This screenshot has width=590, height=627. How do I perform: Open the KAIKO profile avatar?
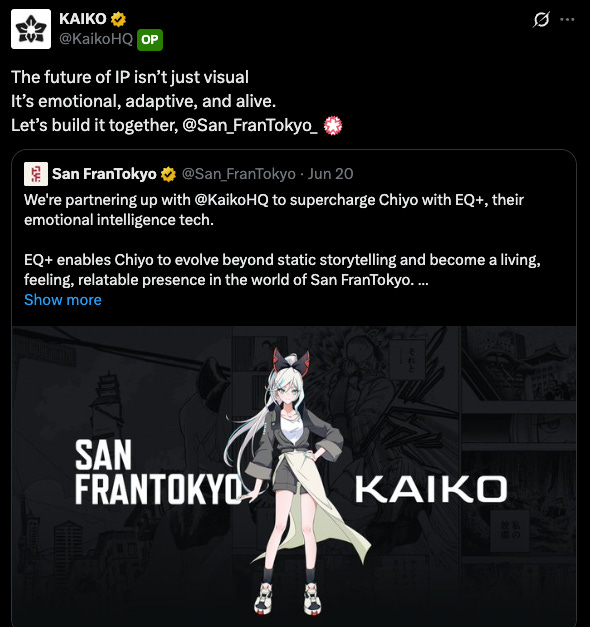point(31,29)
